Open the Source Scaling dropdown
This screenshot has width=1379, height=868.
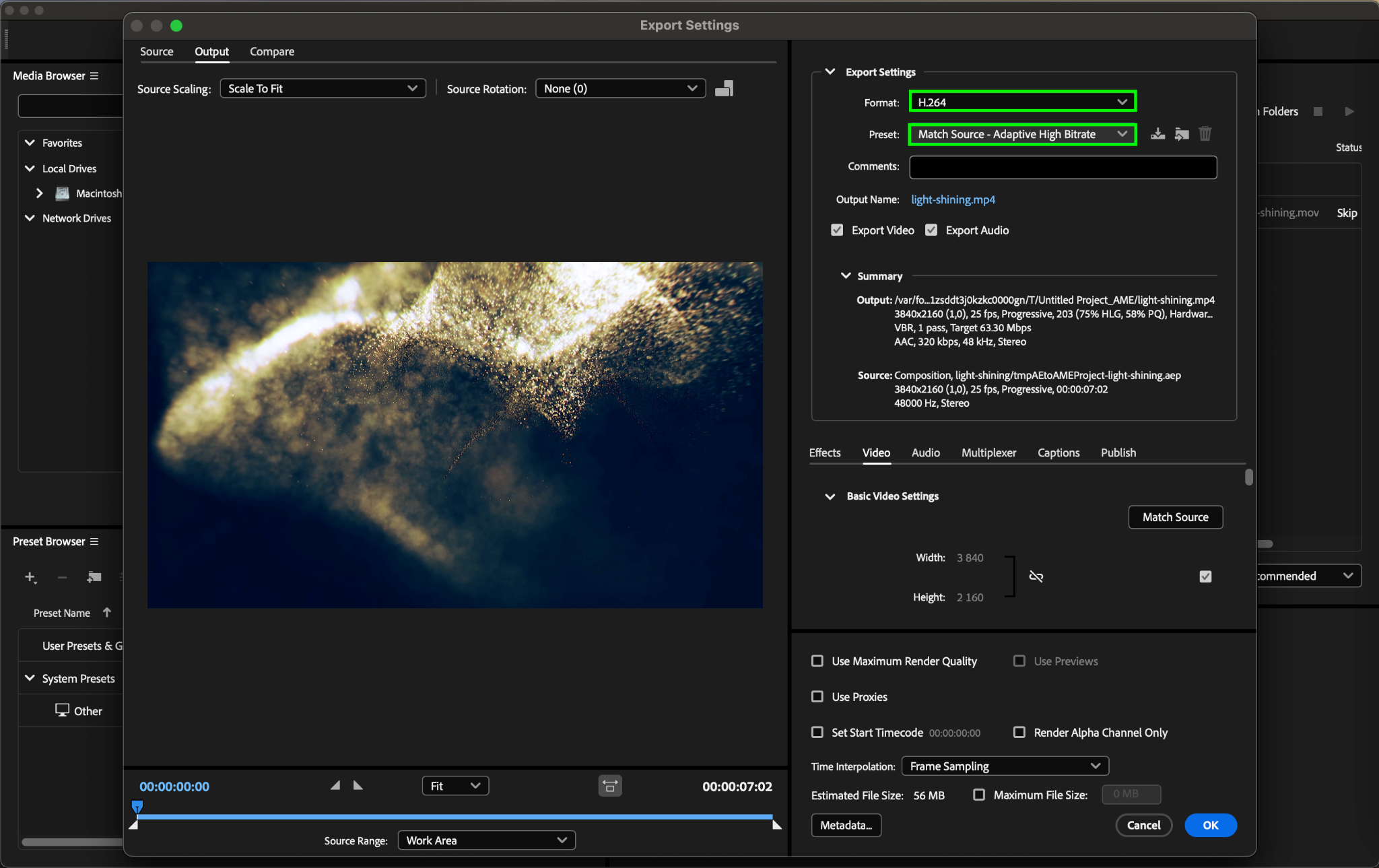[x=323, y=88]
